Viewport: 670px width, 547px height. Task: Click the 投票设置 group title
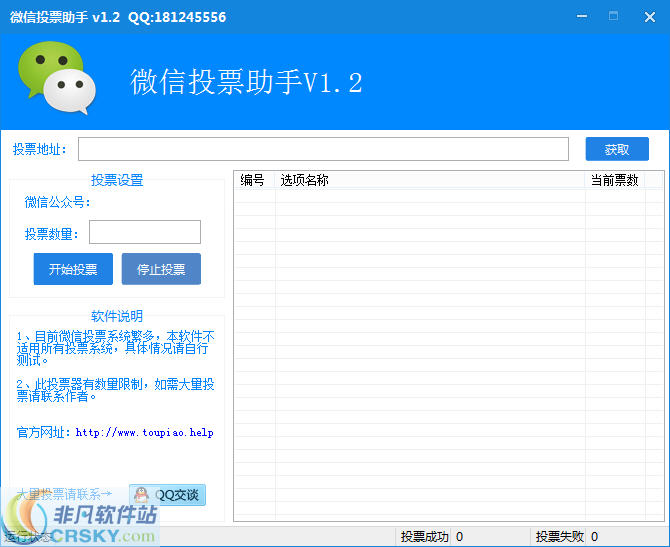(117, 180)
